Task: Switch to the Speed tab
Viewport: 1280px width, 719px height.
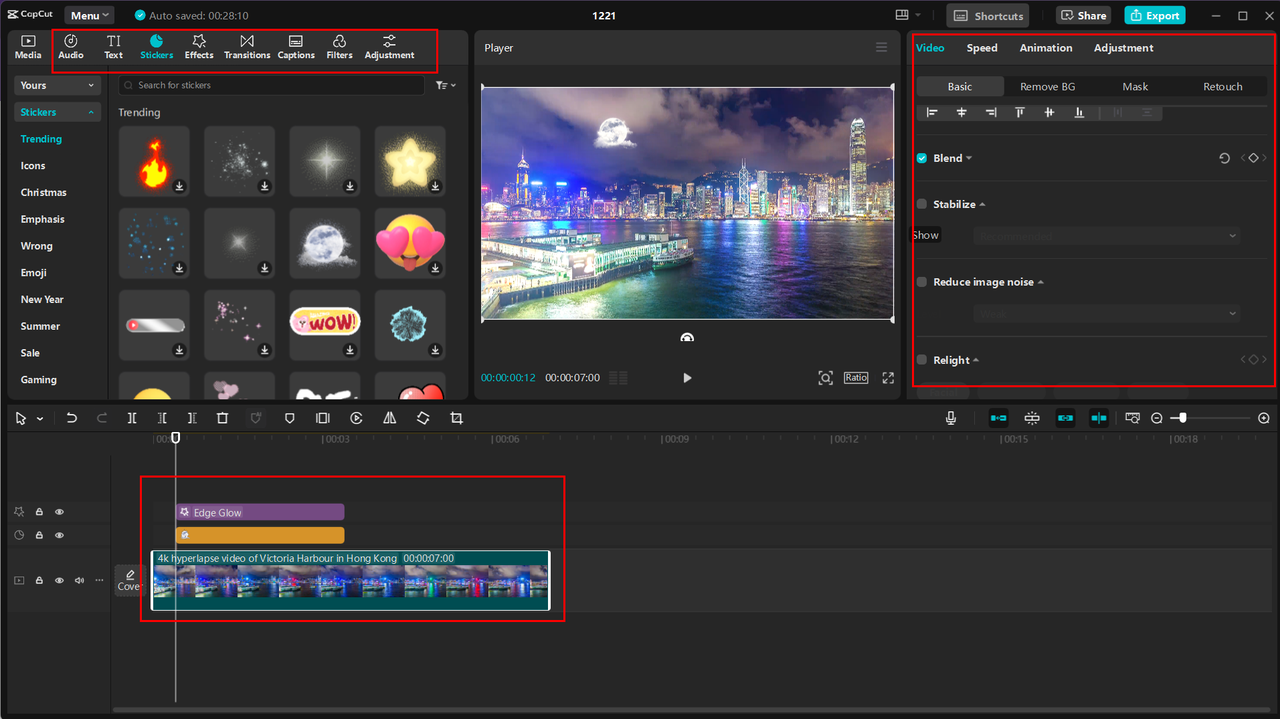Action: [982, 48]
